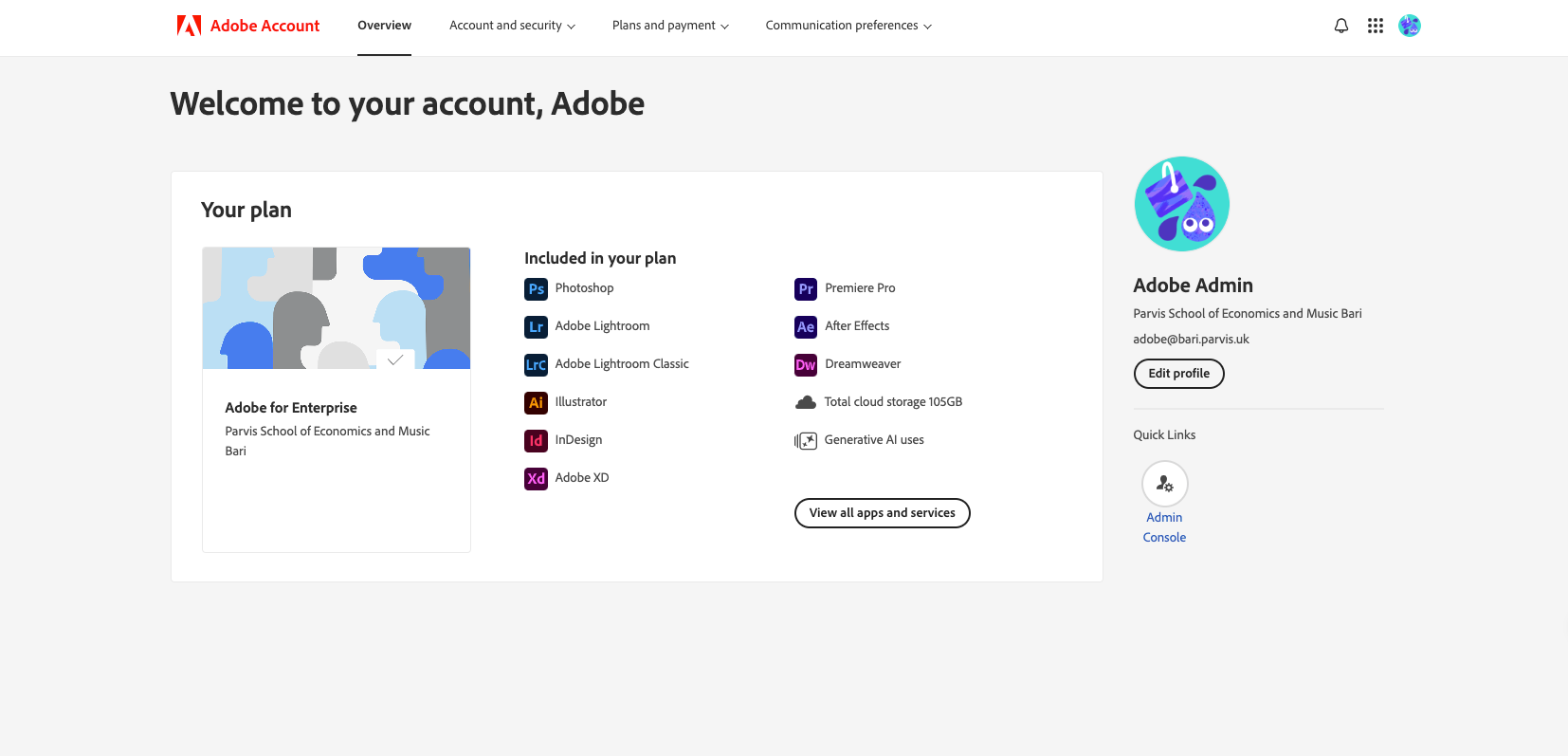Screen dimensions: 1568x756
Task: Click the Edit profile button
Action: point(1179,374)
